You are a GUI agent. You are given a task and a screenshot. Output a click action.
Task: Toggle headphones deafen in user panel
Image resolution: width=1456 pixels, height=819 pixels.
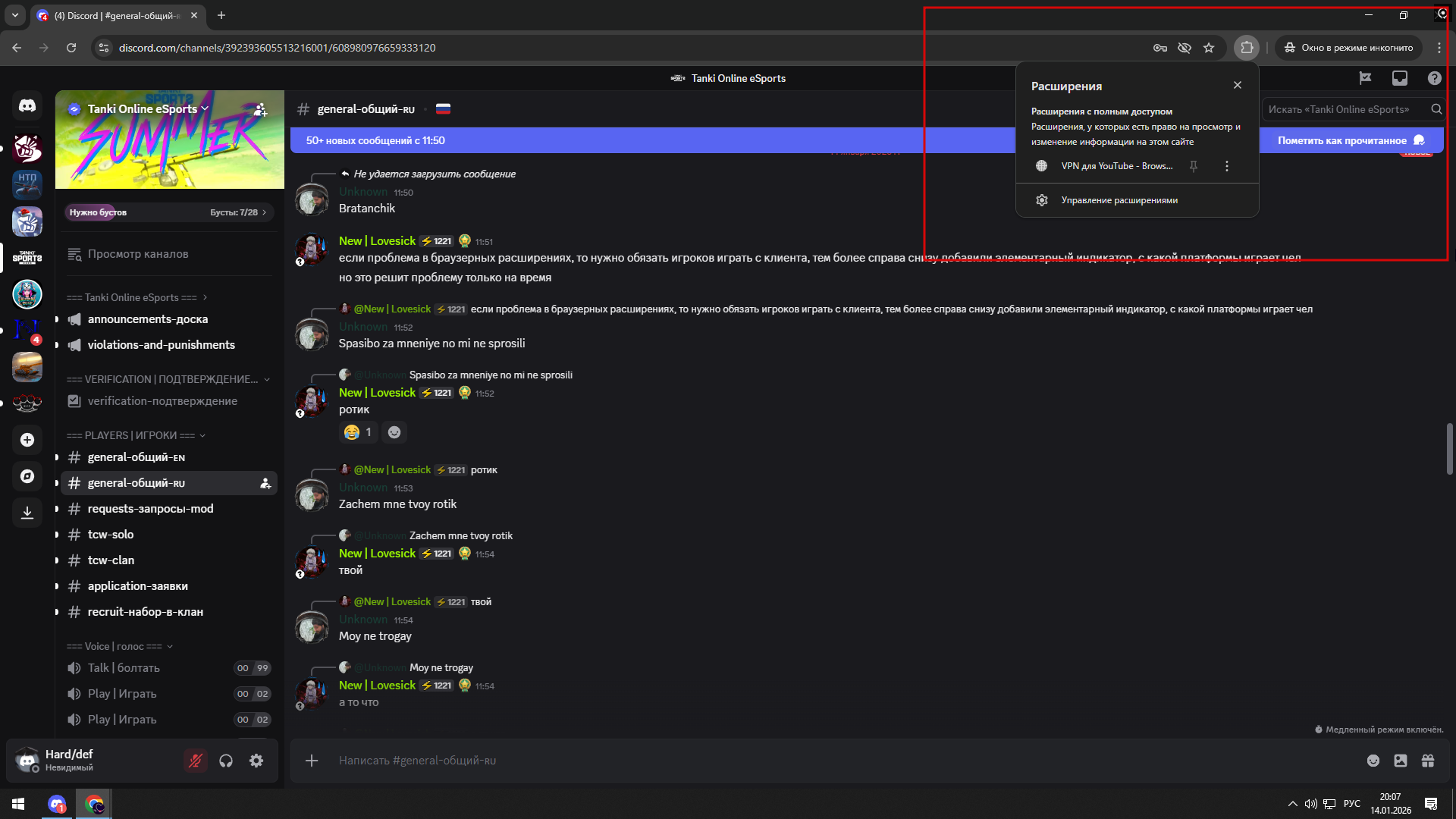226,761
